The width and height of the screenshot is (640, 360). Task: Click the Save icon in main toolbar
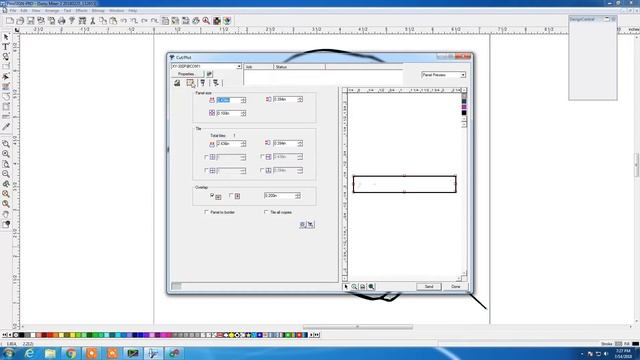(x=31, y=20)
